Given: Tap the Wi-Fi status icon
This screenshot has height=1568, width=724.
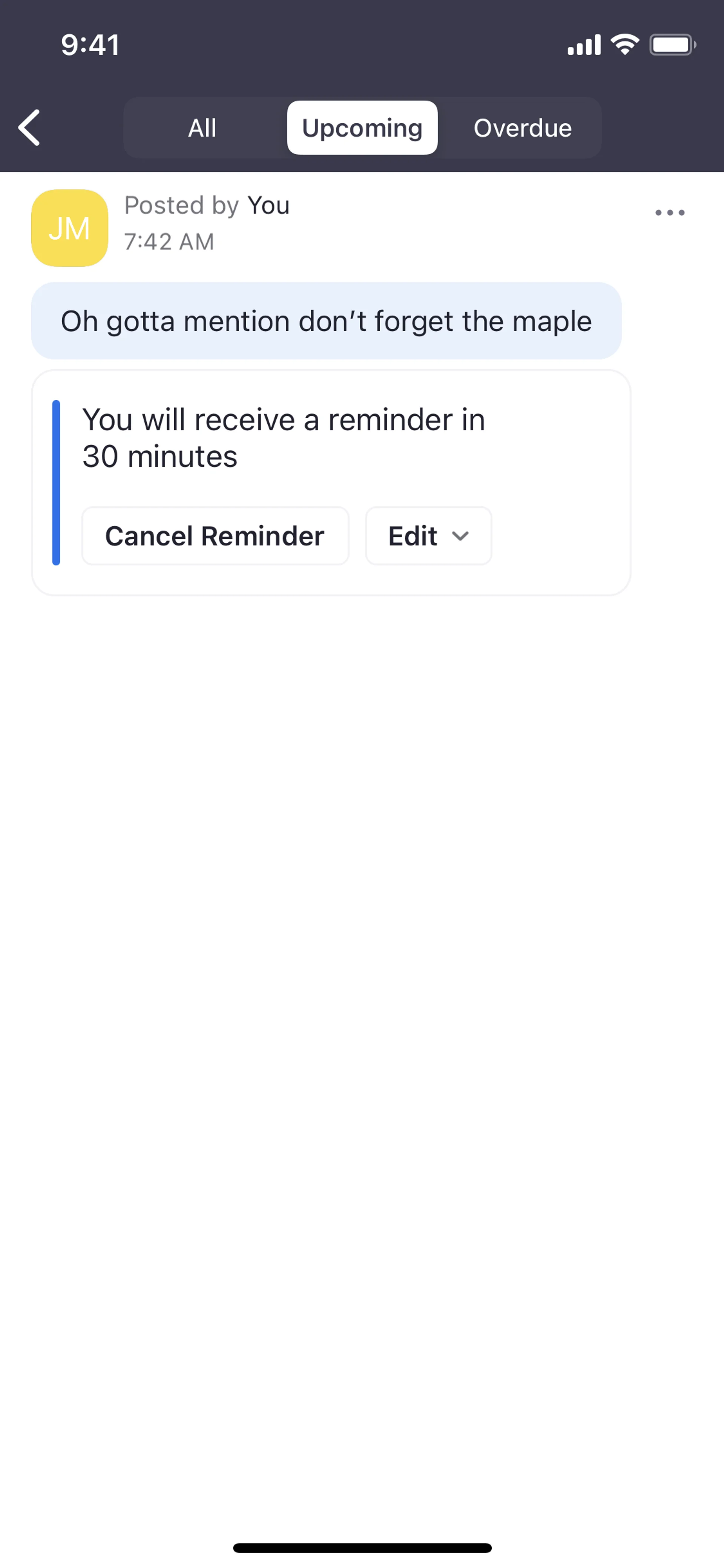Looking at the screenshot, I should 624,45.
